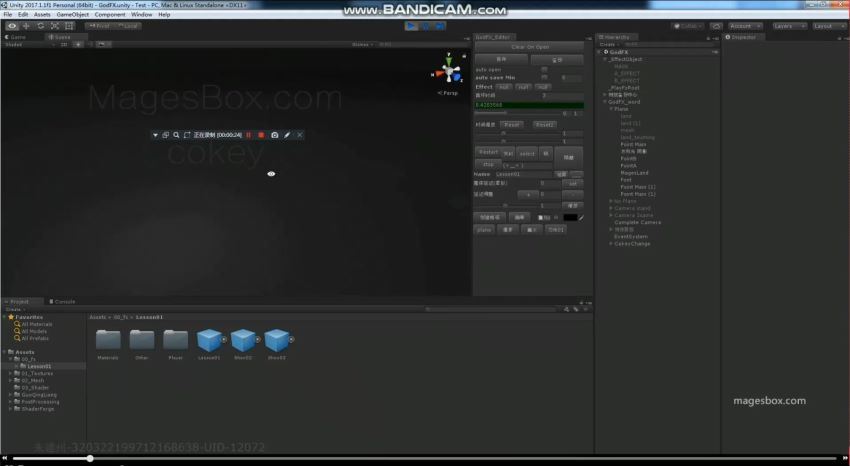Screen dimensions: 850x466
Task: Click the Play button in Unity toolbar
Action: click(411, 25)
